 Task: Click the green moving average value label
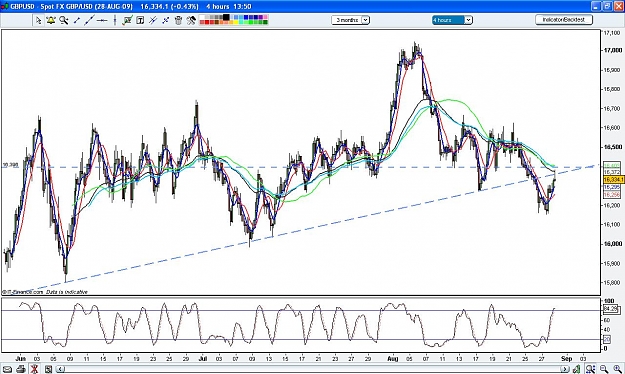pos(612,165)
